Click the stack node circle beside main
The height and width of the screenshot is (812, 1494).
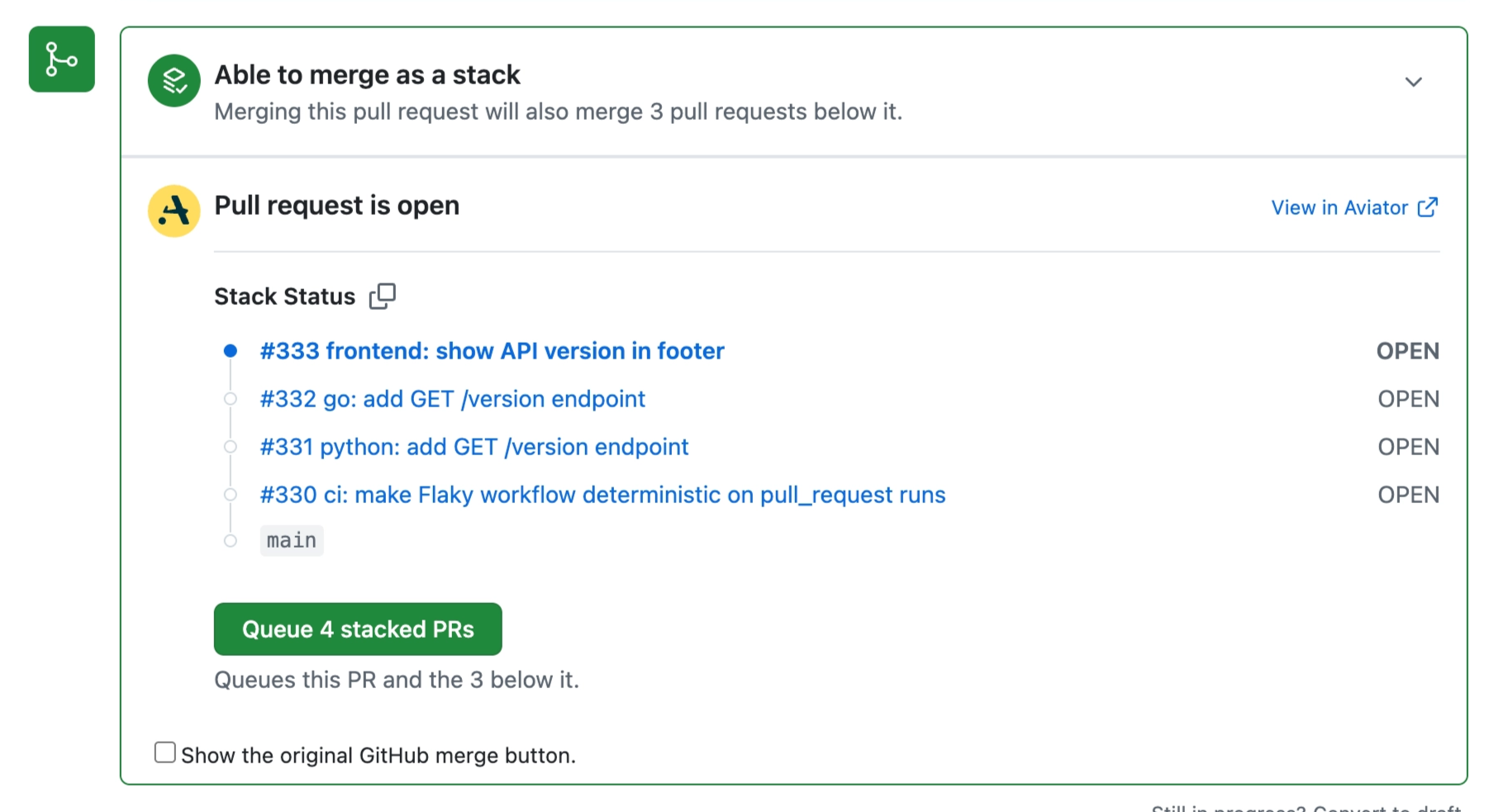231,541
